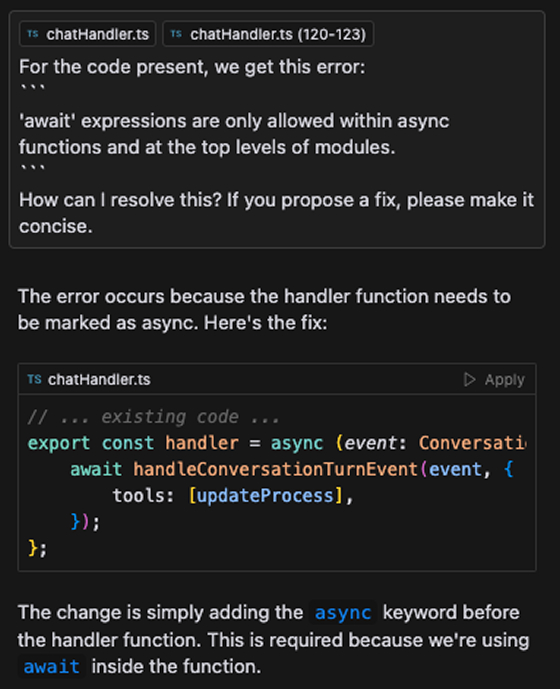Click the "'await' expressions are only allowed" error text
The height and width of the screenshot is (689, 560).
[234, 134]
